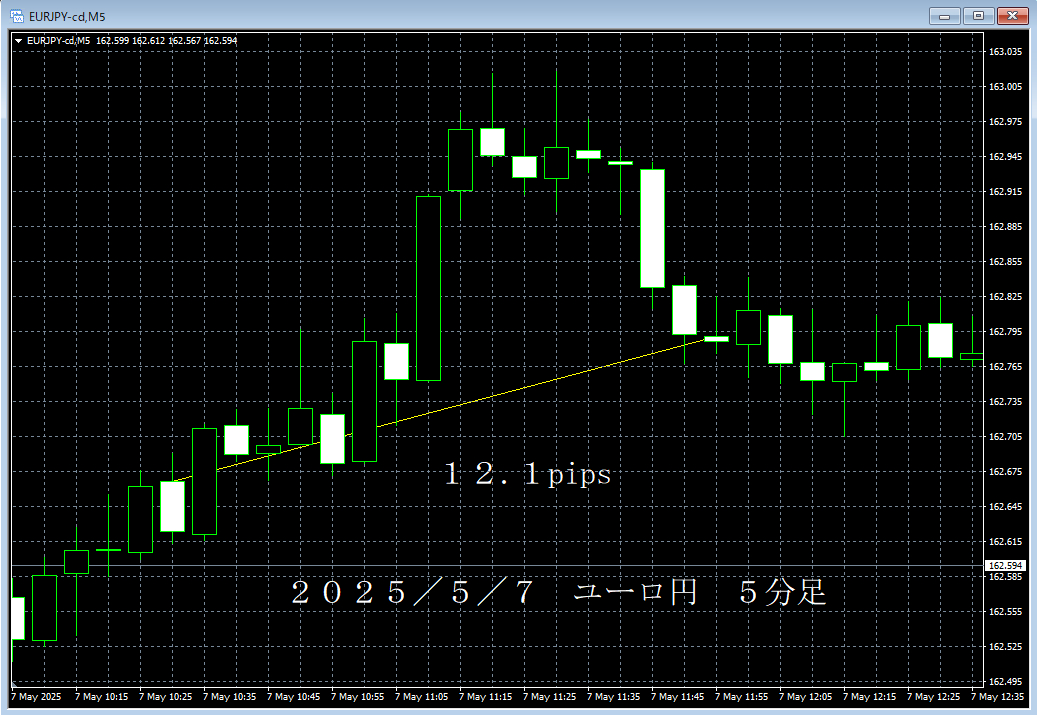Viewport: 1037px width, 715px height.
Task: Click the 162.885 price scale label
Action: tap(1005, 227)
